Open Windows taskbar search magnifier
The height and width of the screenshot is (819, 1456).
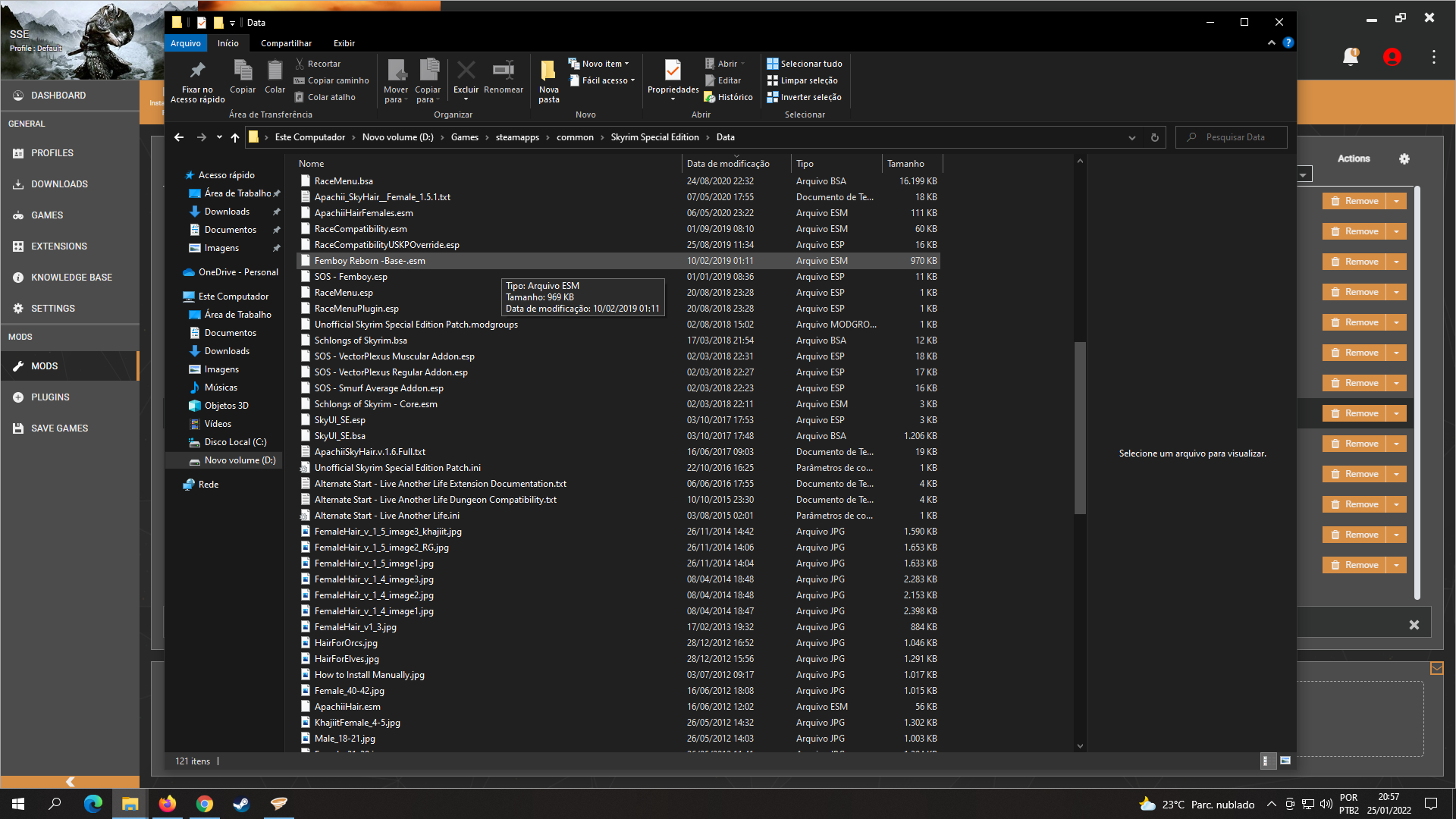click(55, 804)
